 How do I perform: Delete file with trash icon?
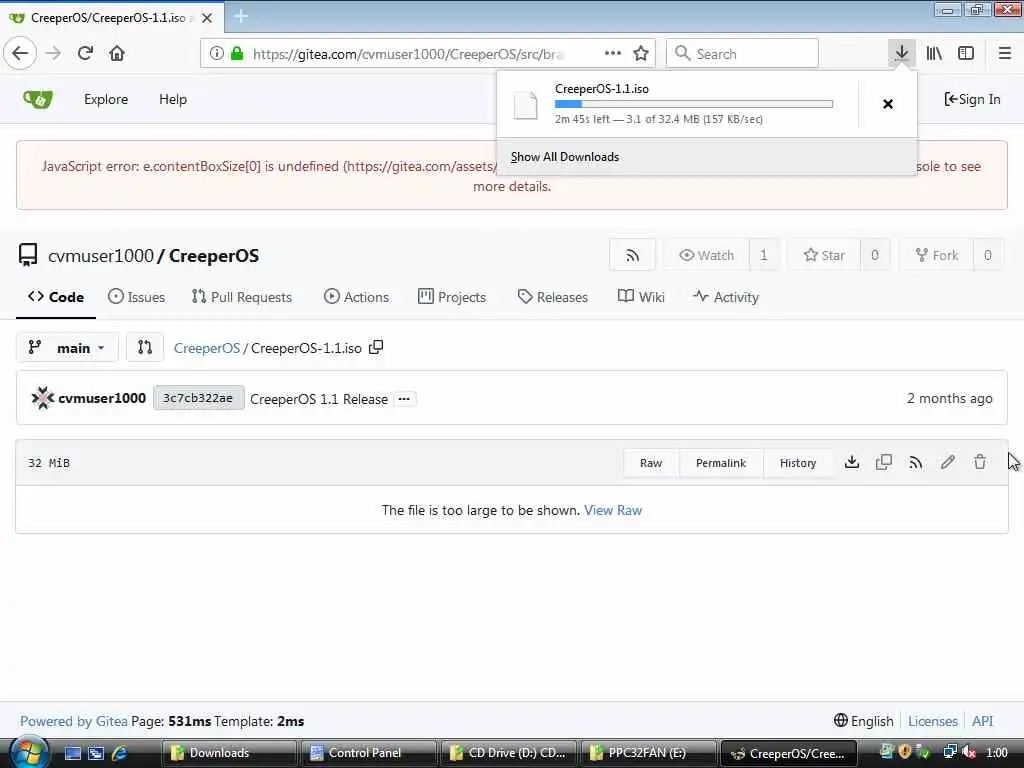[980, 462]
